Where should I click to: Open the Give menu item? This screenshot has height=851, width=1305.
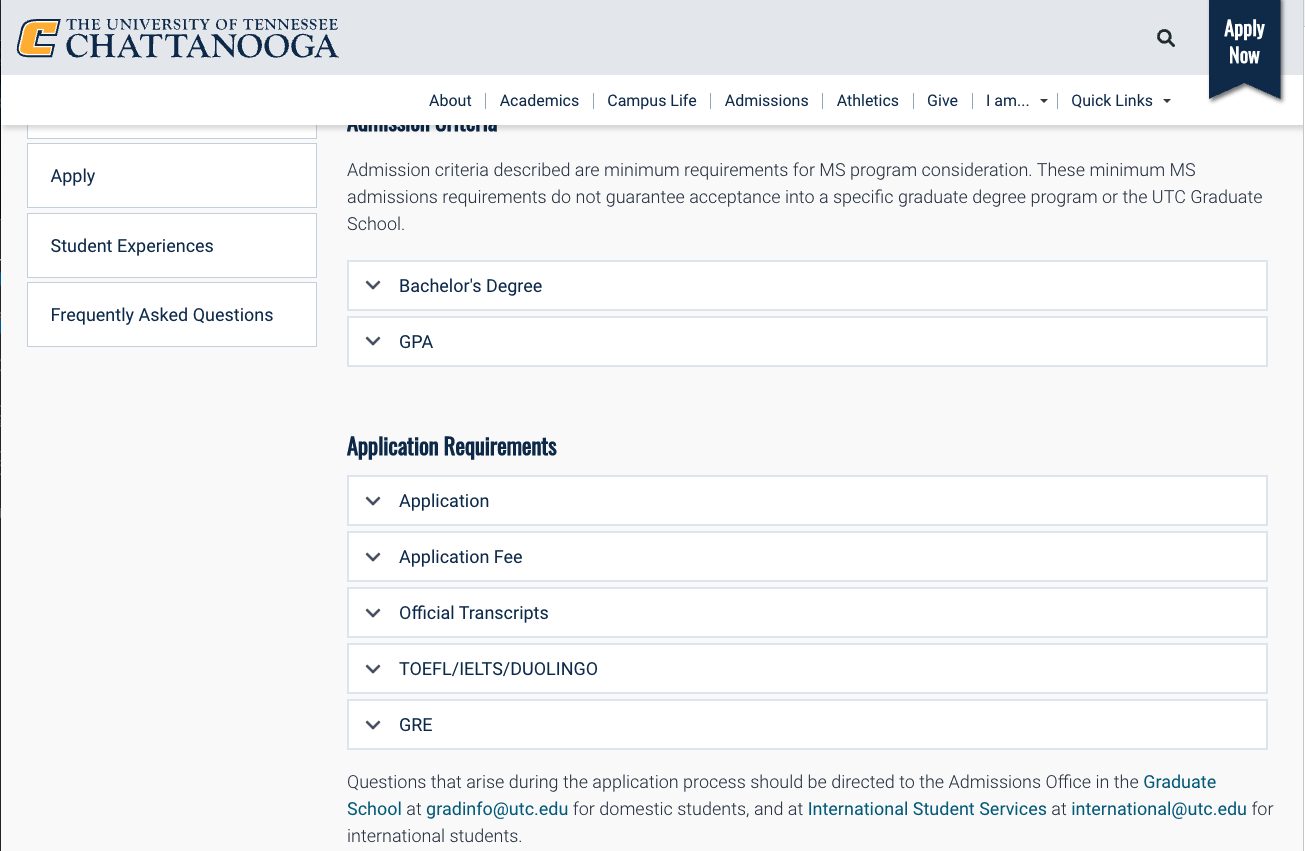point(942,100)
